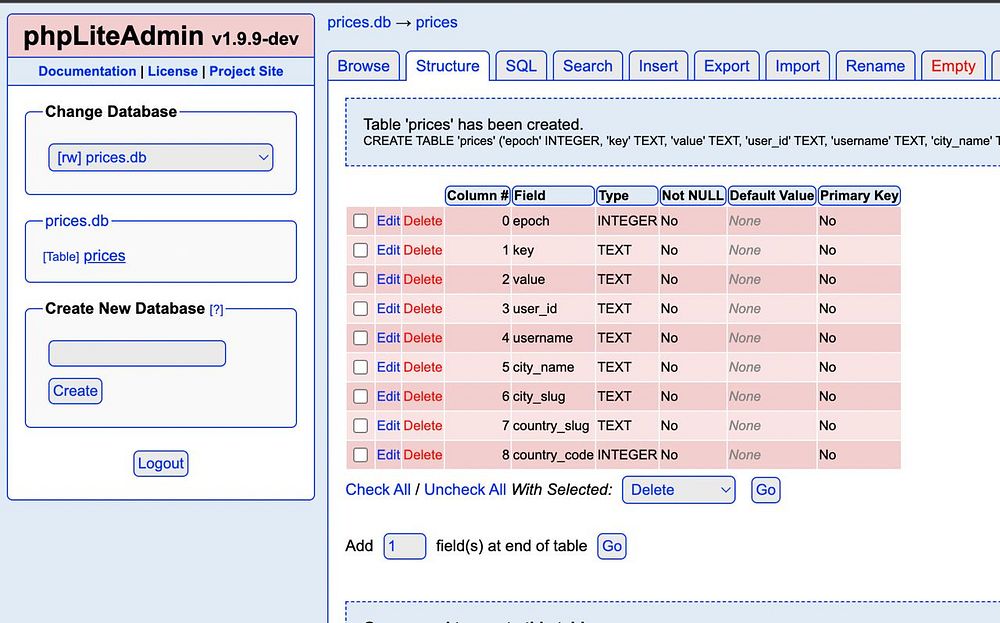Click the help [?] link for Create New Database
This screenshot has width=1000, height=623.
coord(217,309)
